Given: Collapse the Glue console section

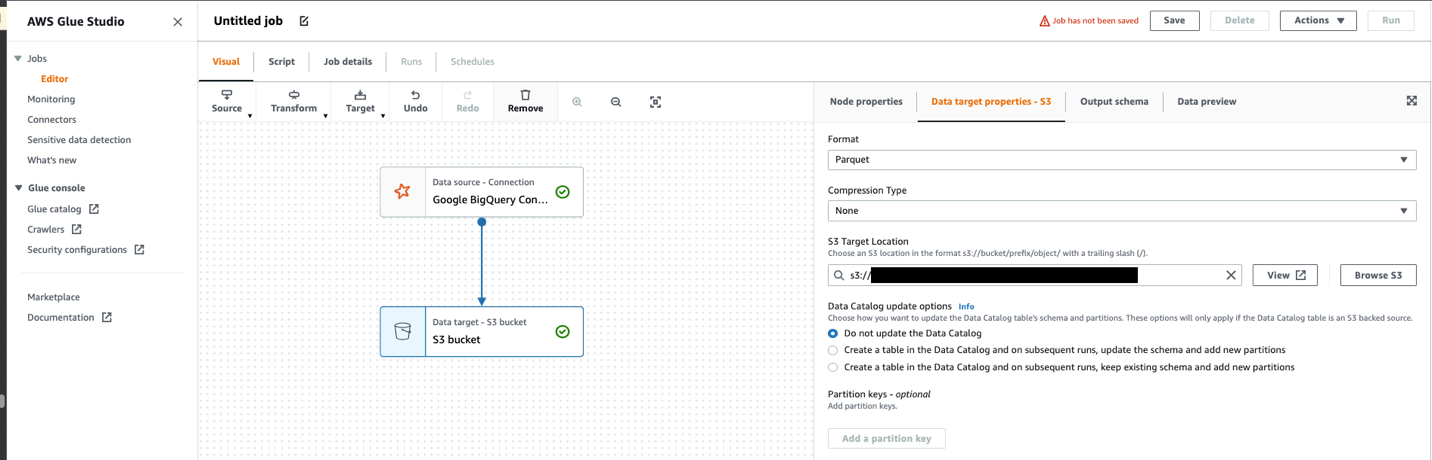Looking at the screenshot, I should tap(18, 188).
